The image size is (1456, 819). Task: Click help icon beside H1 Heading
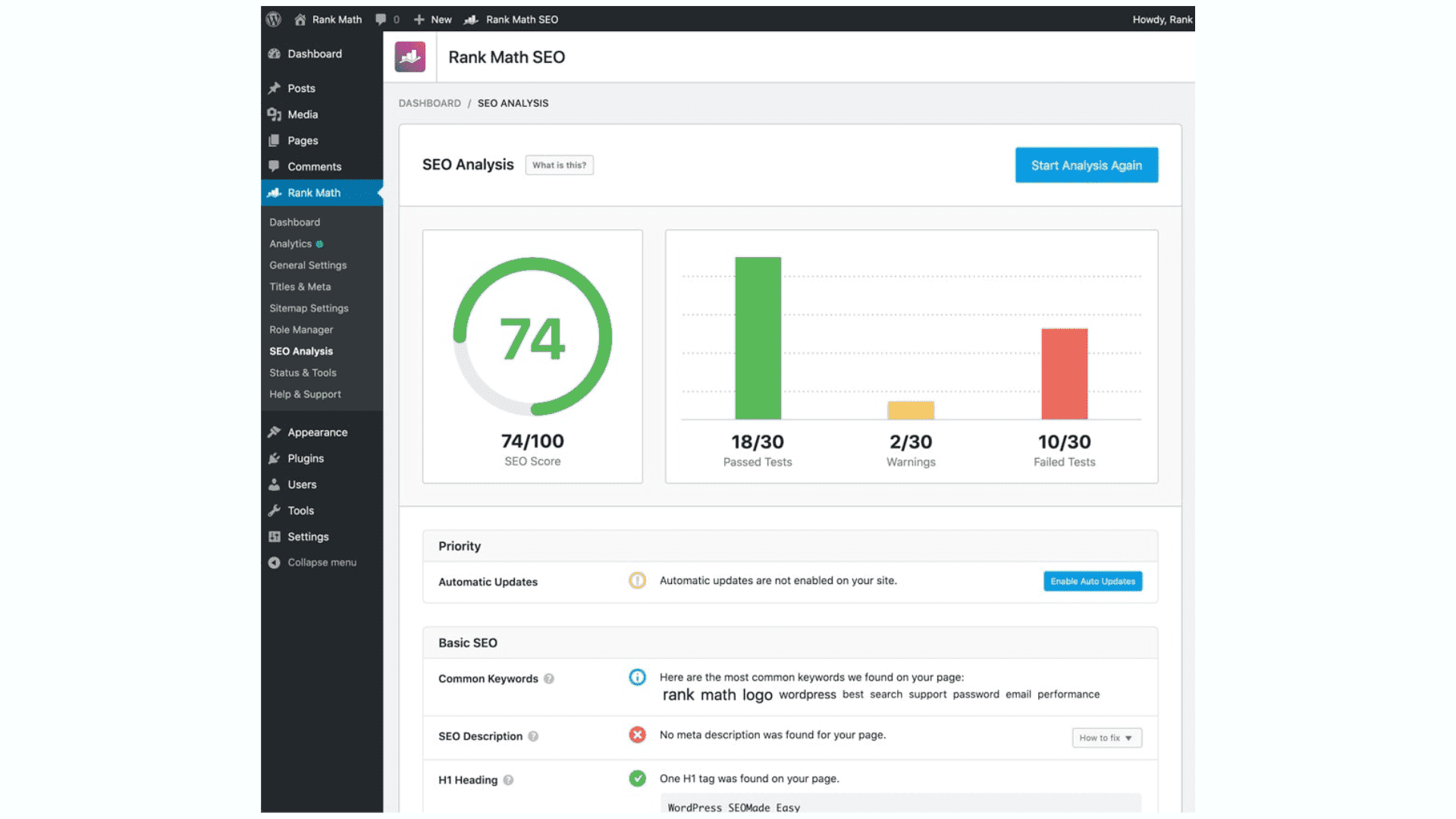(508, 780)
